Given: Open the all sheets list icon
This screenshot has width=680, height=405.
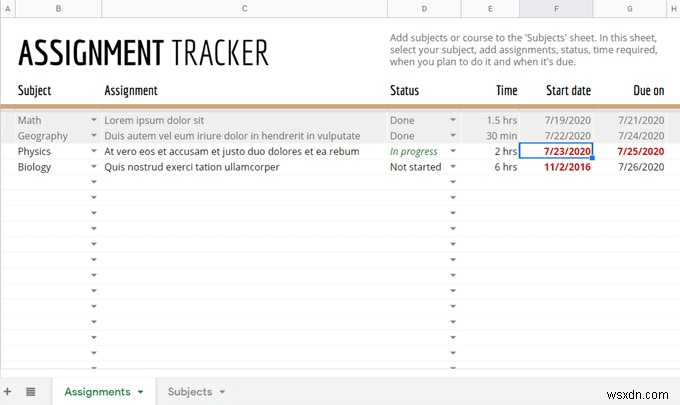Looking at the screenshot, I should click(x=30, y=391).
